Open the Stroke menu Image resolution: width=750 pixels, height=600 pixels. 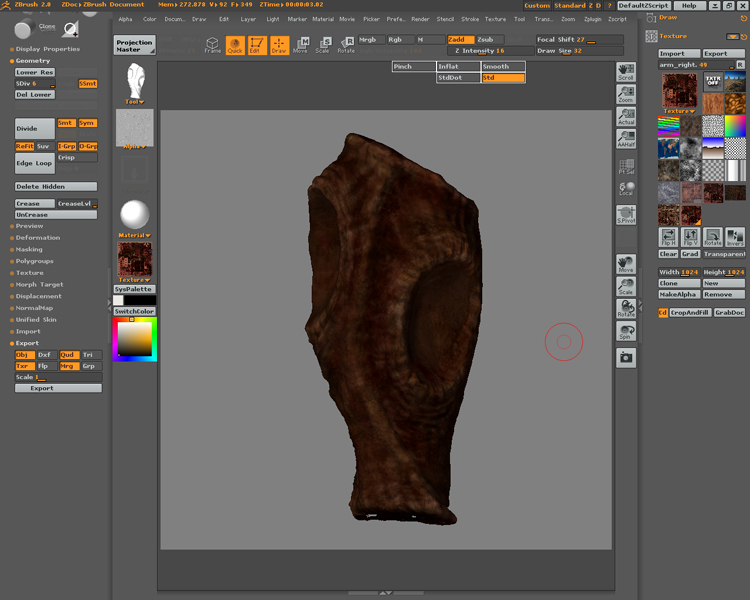pyautogui.click(x=470, y=19)
